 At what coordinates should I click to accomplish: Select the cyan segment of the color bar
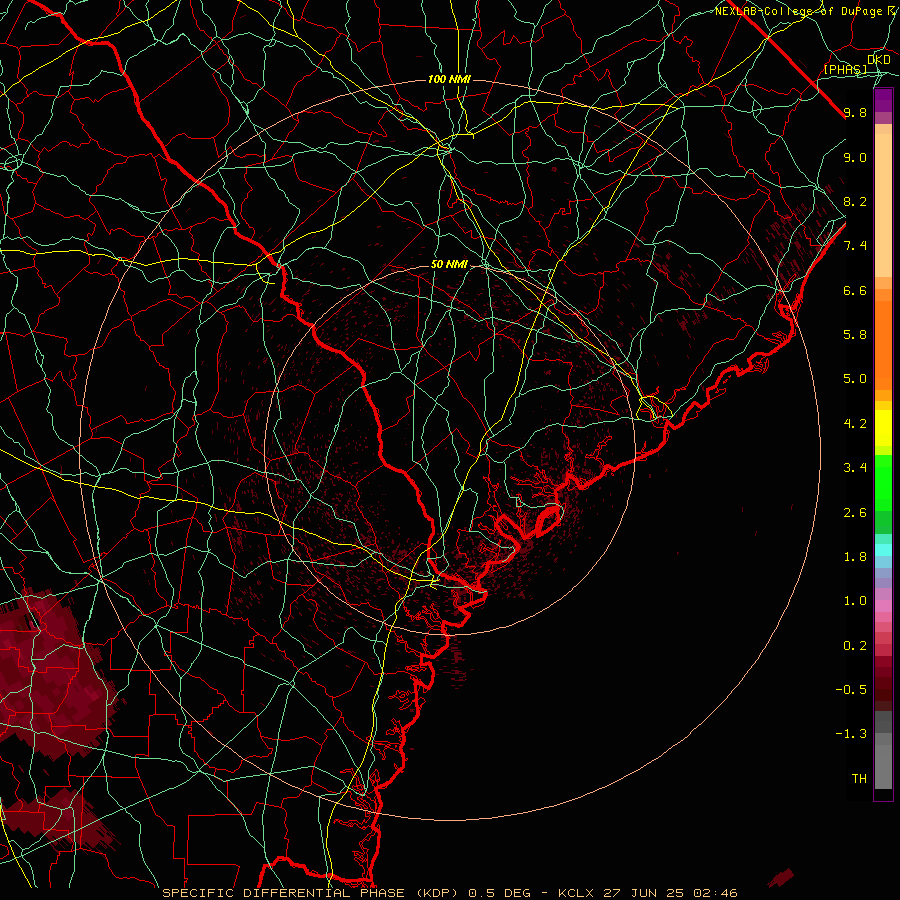tap(883, 550)
